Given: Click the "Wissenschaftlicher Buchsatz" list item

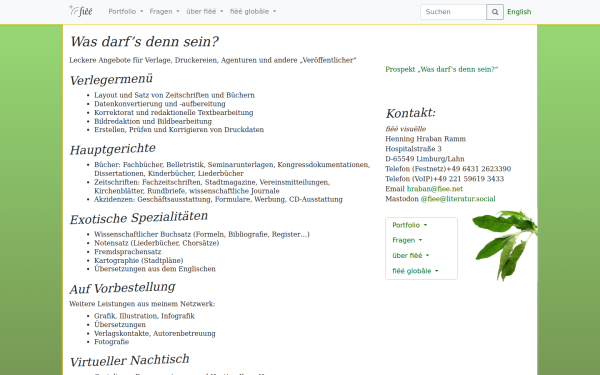Looking at the screenshot, I should pos(202,234).
